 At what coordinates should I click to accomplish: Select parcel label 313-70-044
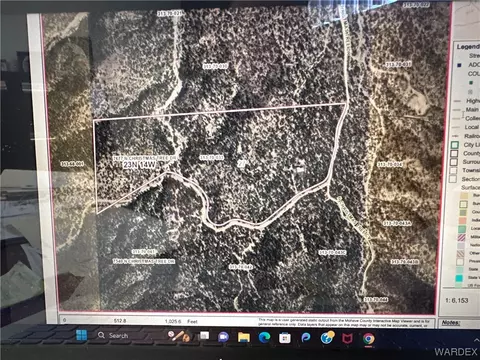pos(376,300)
